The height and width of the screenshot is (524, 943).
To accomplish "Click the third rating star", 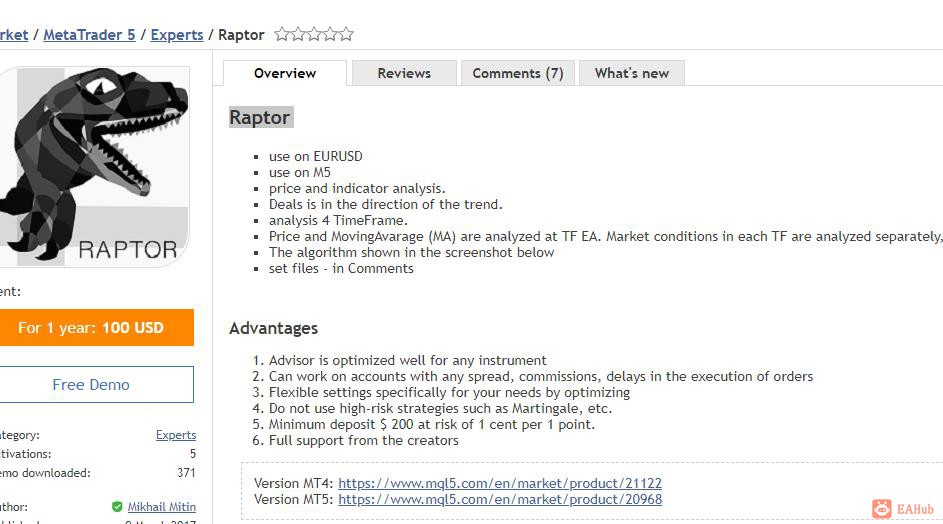I will pos(314,34).
